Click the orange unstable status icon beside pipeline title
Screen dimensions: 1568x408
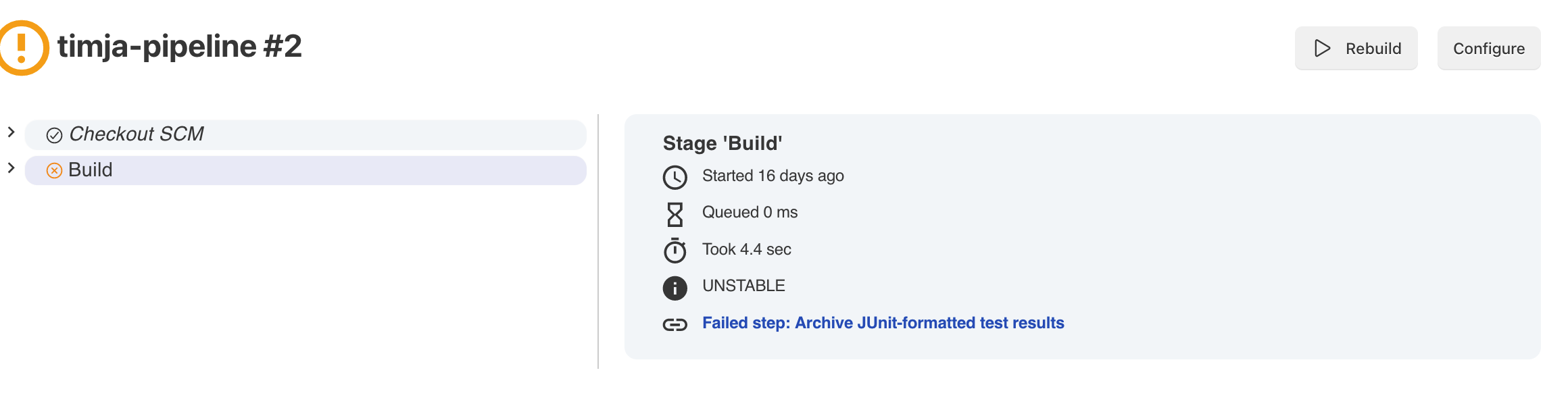coord(23,46)
